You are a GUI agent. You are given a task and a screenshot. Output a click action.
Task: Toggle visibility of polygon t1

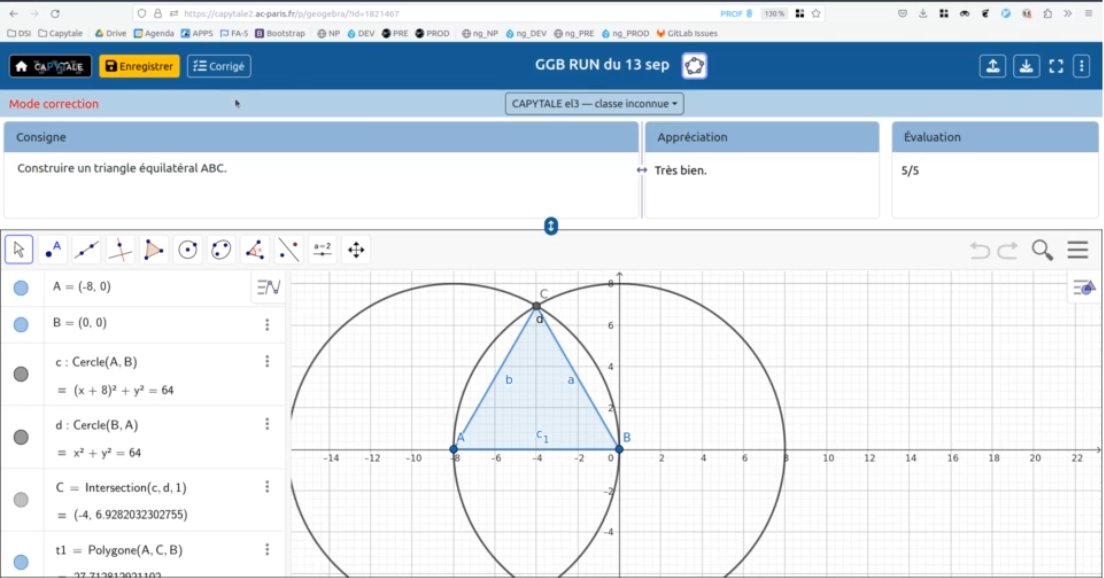pos(21,562)
